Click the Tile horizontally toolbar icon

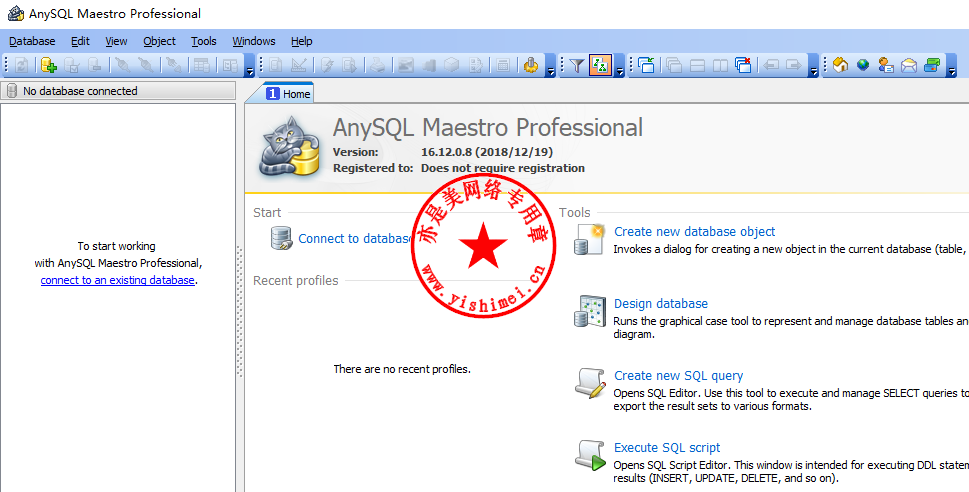(x=697, y=65)
